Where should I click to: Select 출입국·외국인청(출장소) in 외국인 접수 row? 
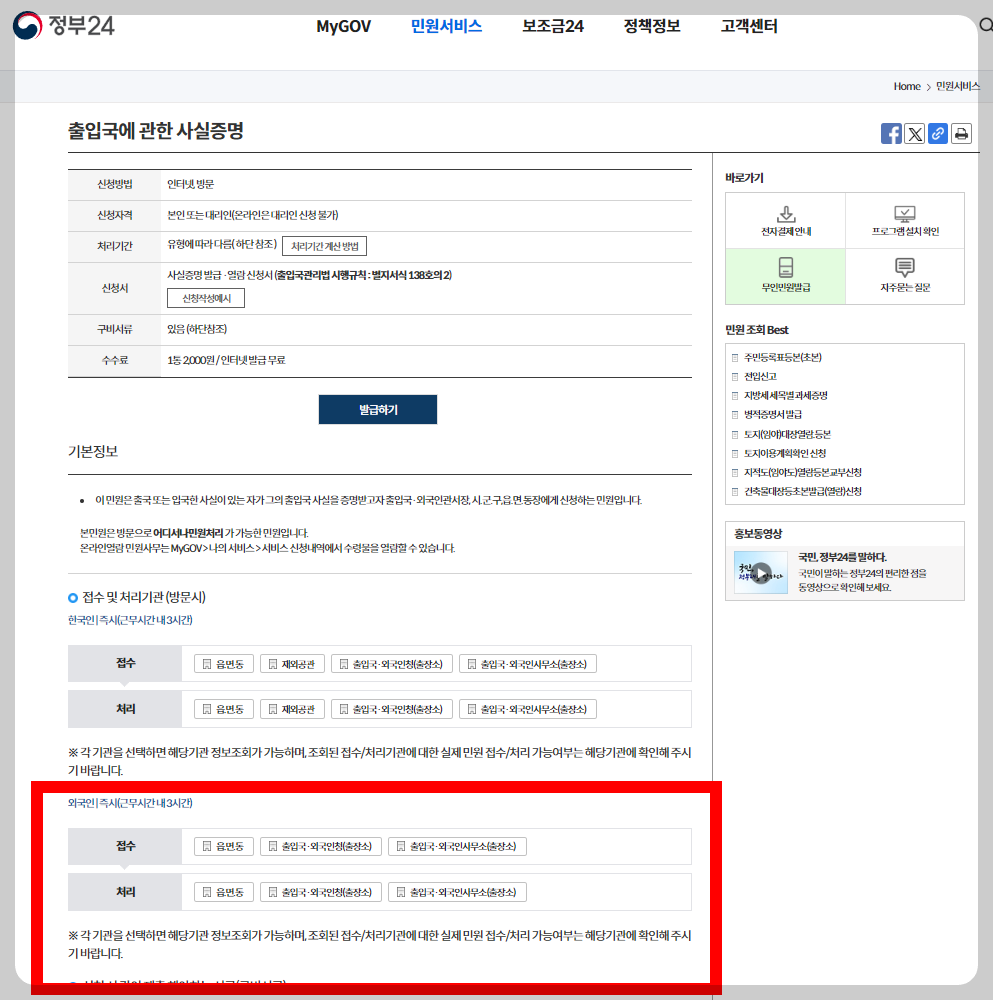click(x=321, y=846)
